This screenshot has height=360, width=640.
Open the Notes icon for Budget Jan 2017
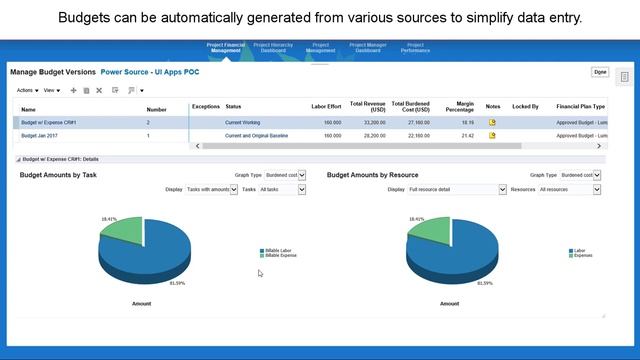(x=492, y=135)
